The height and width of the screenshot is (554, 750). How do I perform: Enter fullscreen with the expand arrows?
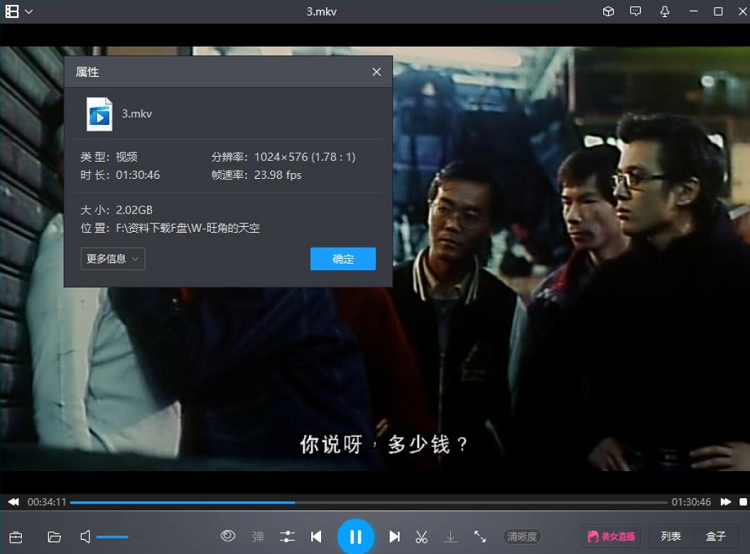pyautogui.click(x=480, y=537)
